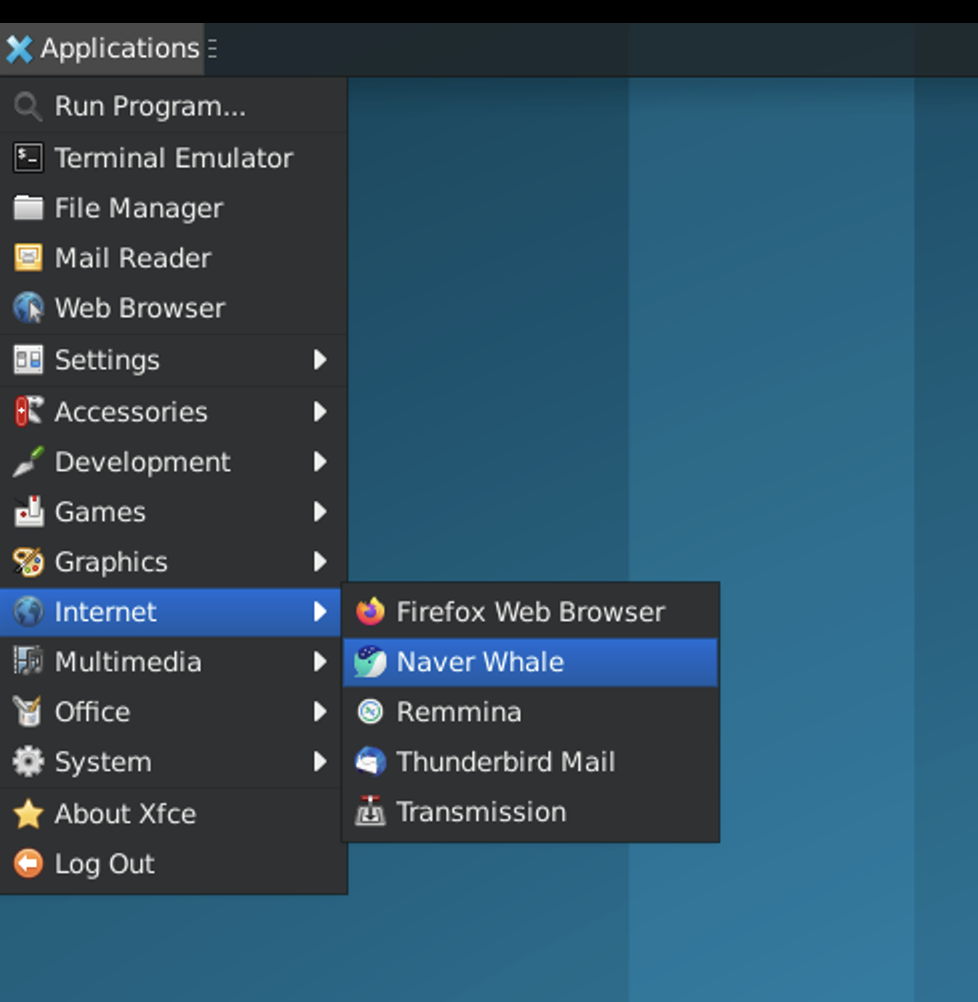Click the Remmina icon

(x=370, y=711)
